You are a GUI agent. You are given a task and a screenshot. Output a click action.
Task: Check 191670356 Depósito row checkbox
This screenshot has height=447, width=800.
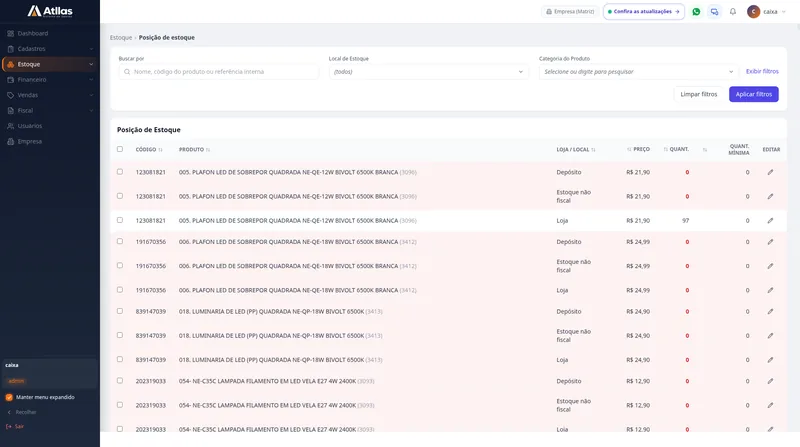click(x=120, y=241)
